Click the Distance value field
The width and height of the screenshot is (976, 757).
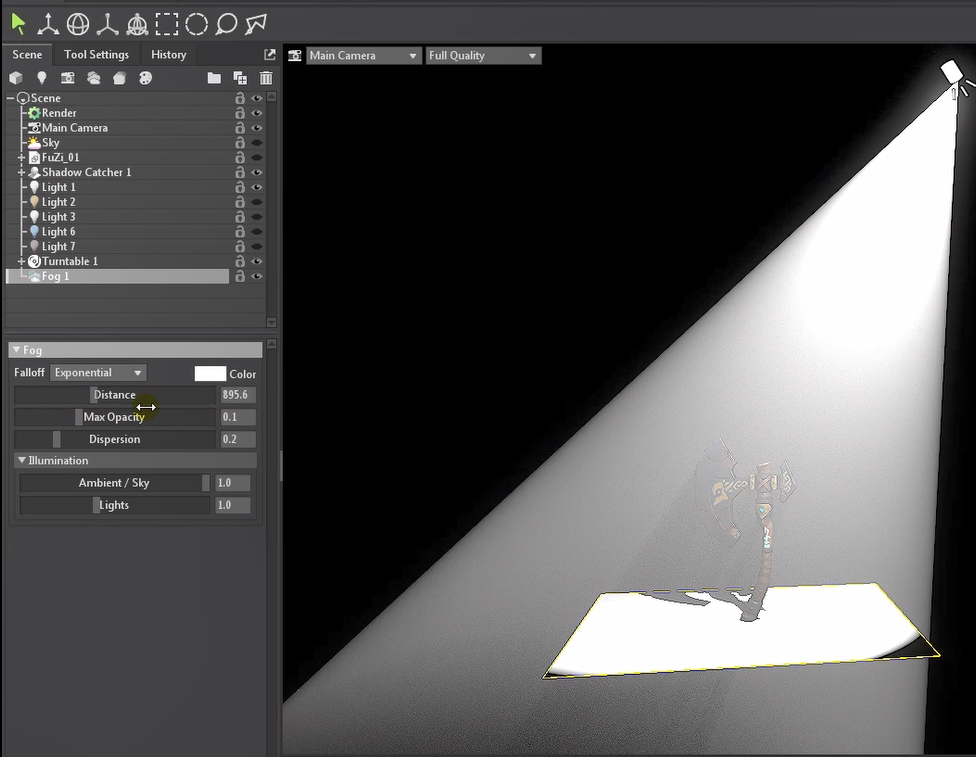click(235, 395)
